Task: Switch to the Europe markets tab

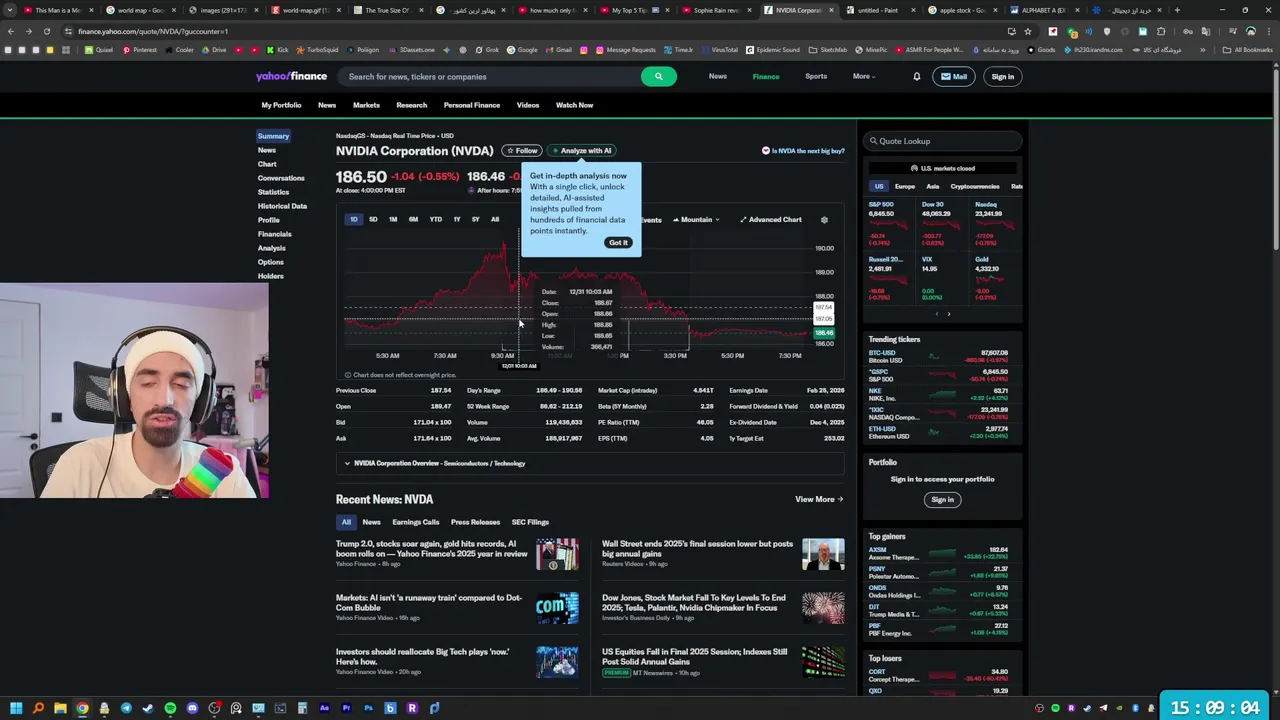Action: [x=905, y=187]
